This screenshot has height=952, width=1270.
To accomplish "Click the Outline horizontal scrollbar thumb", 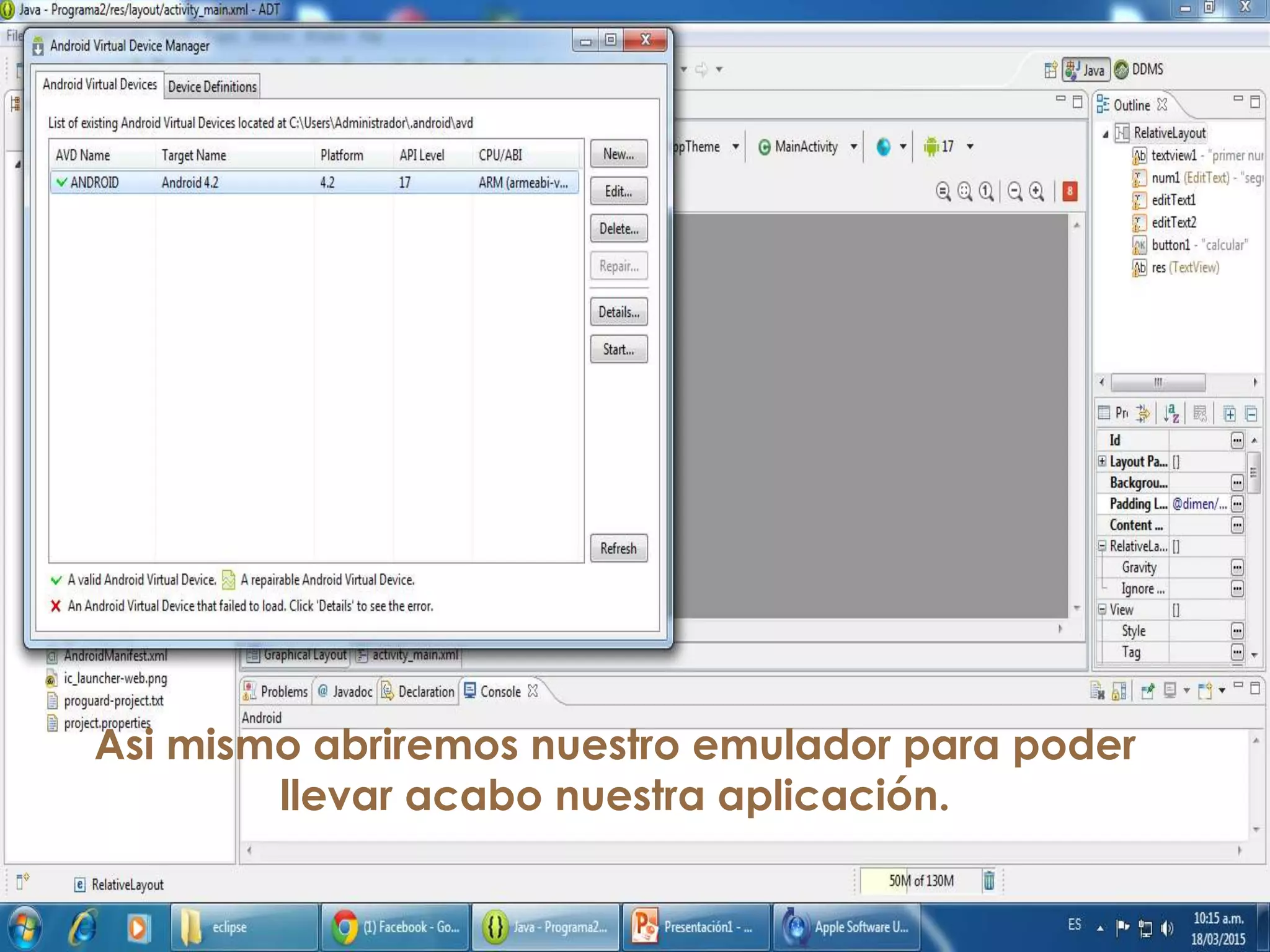I will coord(1158,382).
